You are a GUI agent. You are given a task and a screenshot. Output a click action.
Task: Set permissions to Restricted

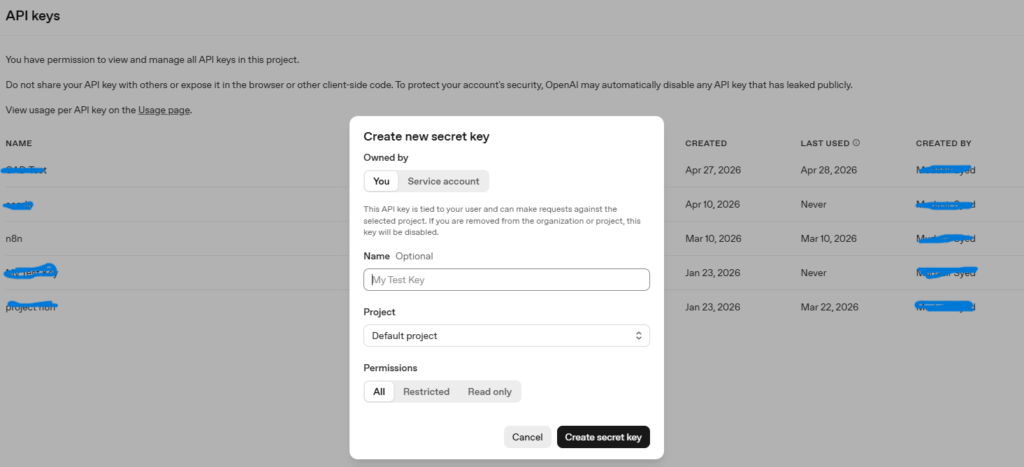pyautogui.click(x=426, y=391)
